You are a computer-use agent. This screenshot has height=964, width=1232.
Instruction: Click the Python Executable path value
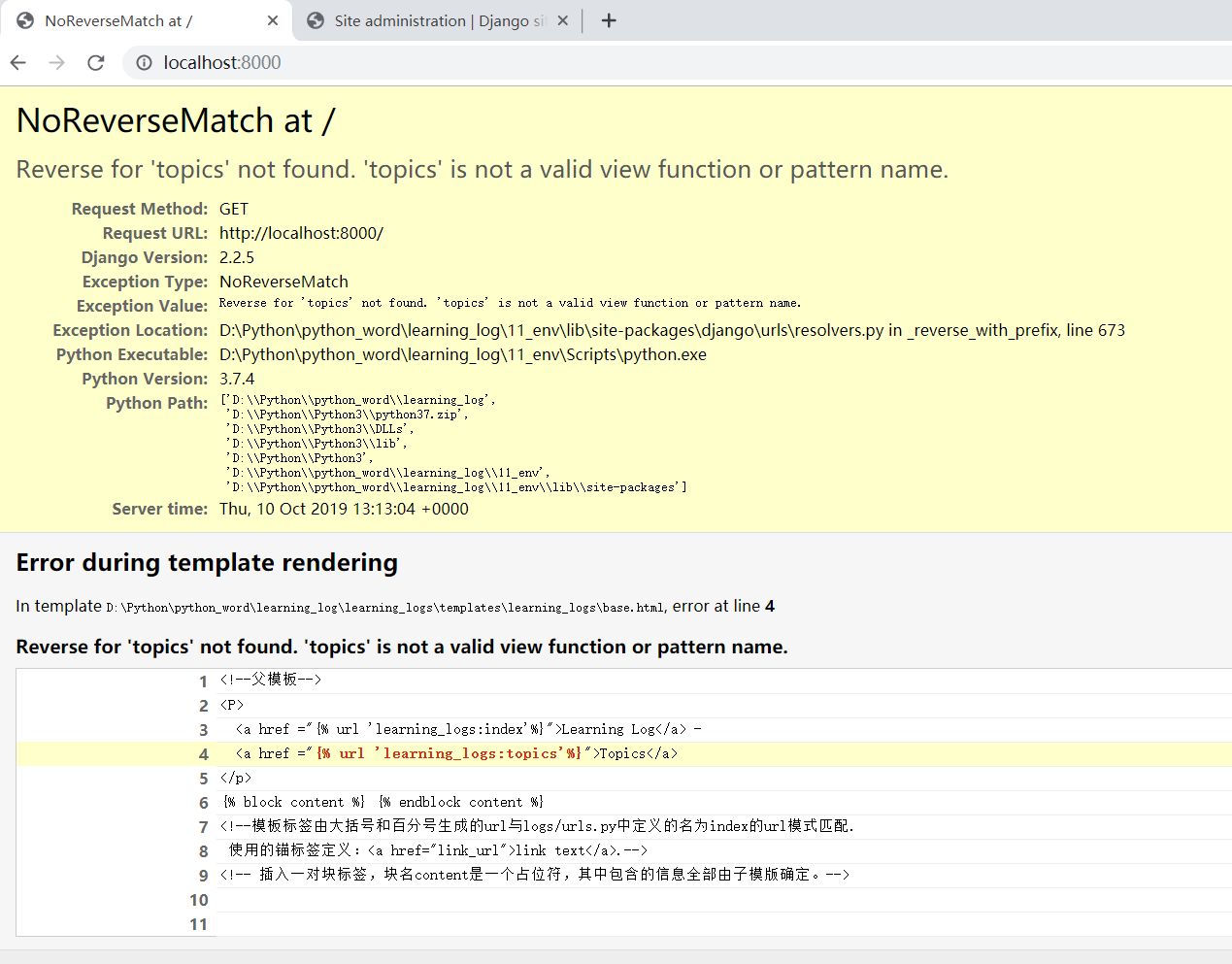click(x=463, y=354)
